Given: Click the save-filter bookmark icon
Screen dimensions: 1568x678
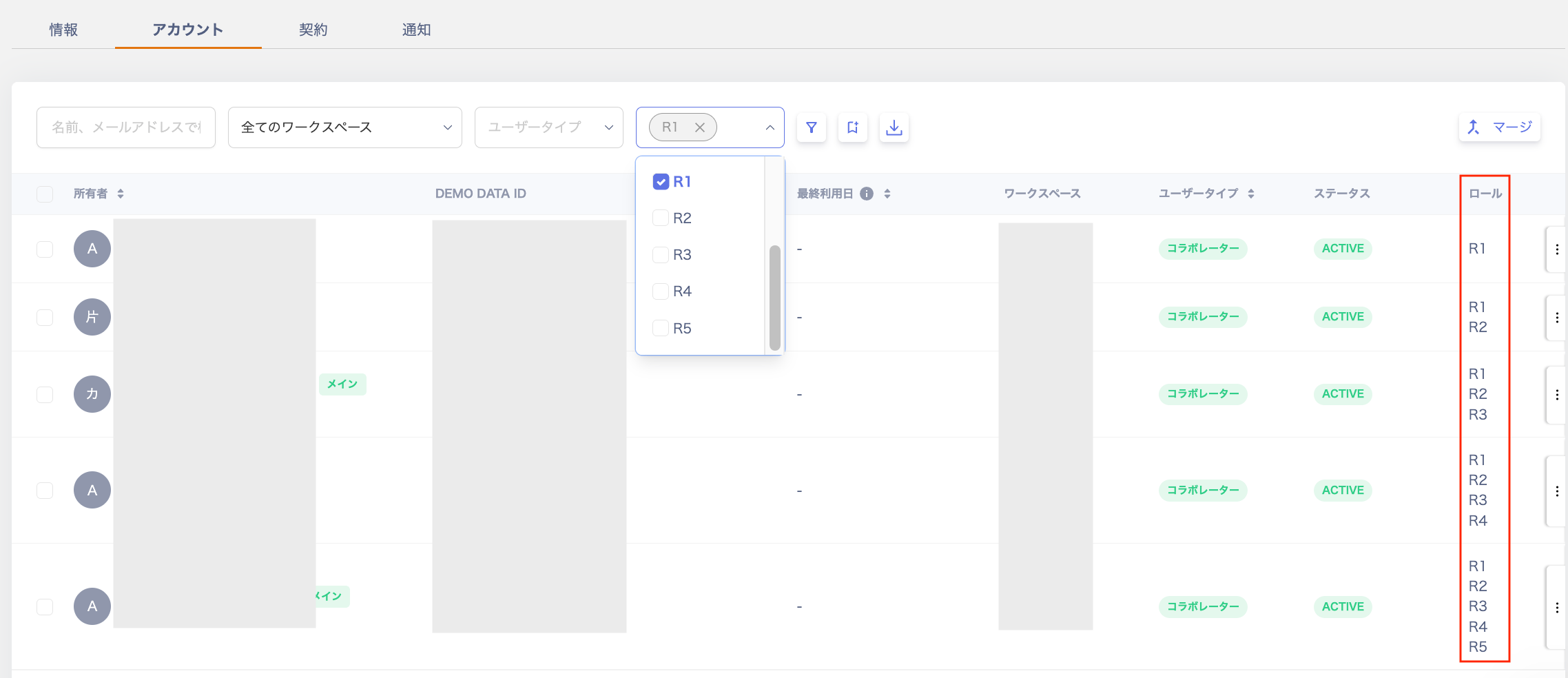Looking at the screenshot, I should [x=853, y=127].
